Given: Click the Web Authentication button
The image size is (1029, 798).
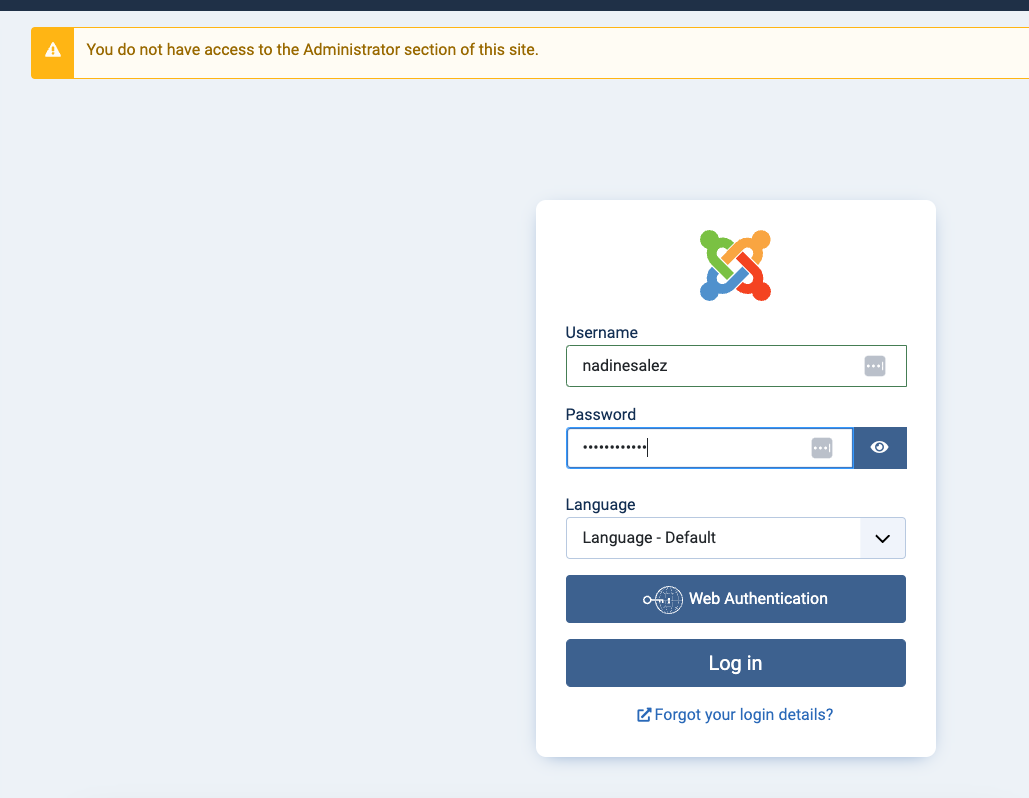Looking at the screenshot, I should coord(736,599).
